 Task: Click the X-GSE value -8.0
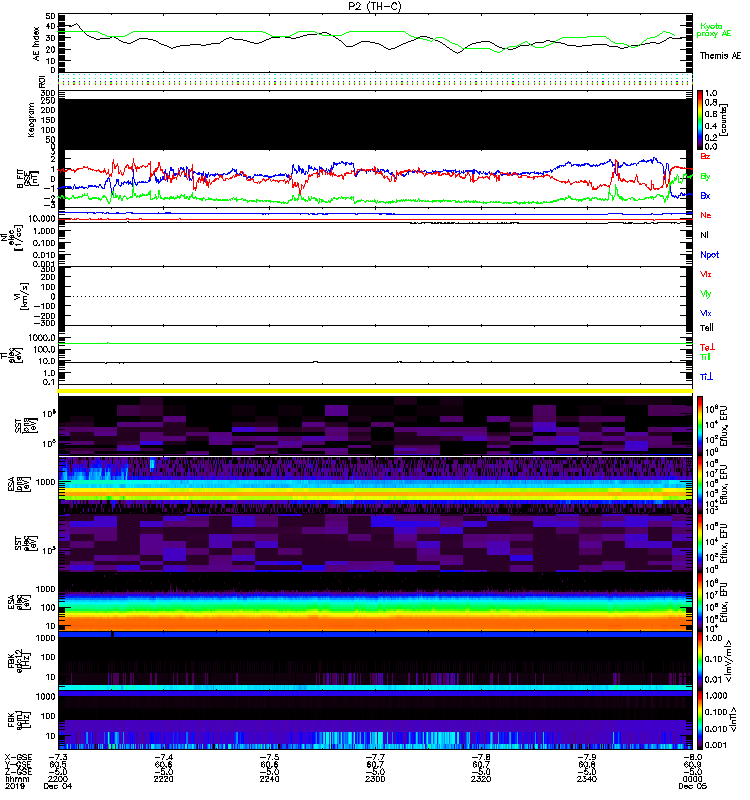[x=692, y=758]
